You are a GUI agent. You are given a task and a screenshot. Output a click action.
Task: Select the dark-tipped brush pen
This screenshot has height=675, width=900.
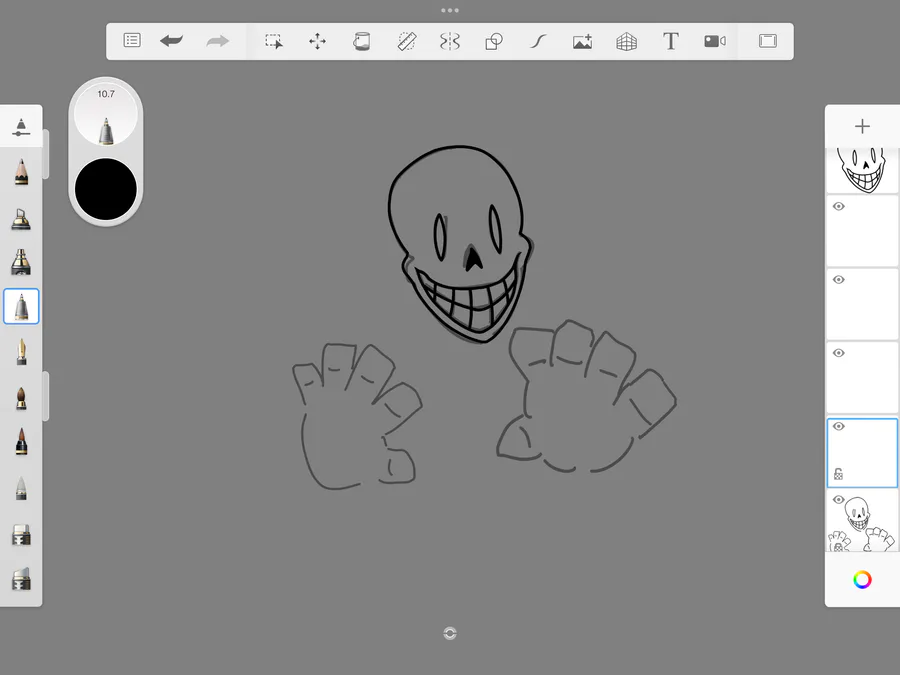coord(21,441)
